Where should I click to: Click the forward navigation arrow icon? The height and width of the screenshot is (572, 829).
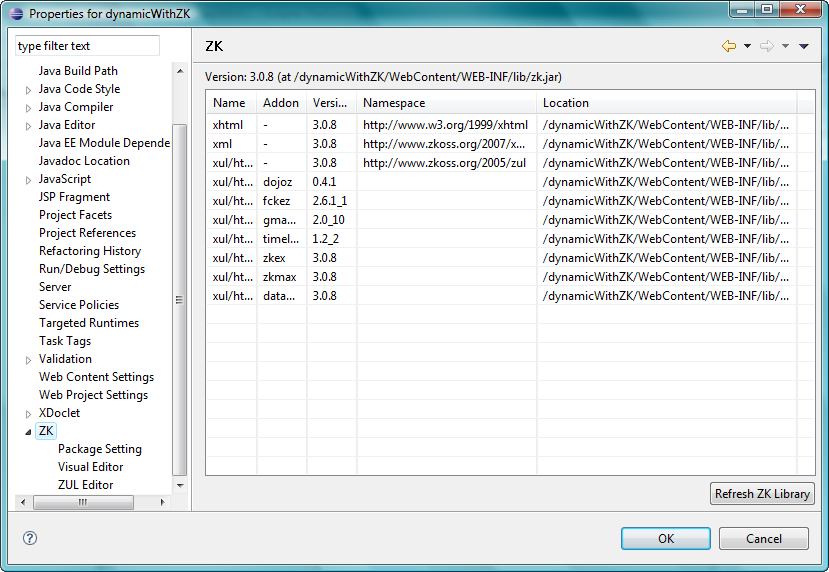pos(767,46)
